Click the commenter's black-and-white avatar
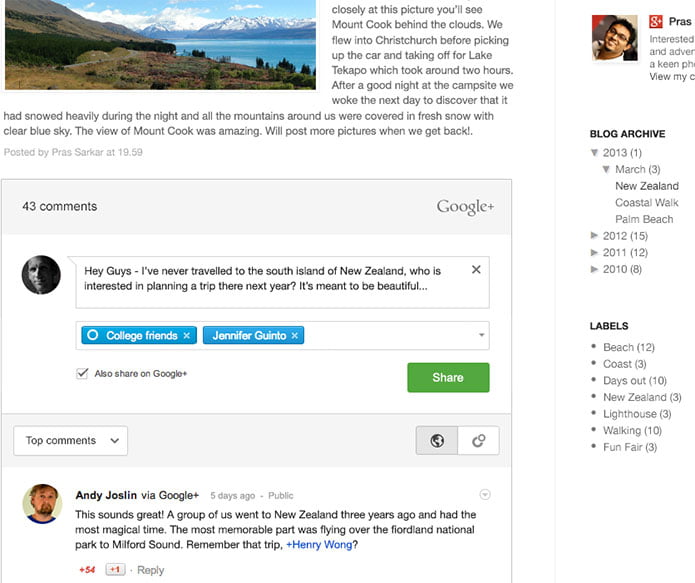This screenshot has height=583, width=695. 41,275
